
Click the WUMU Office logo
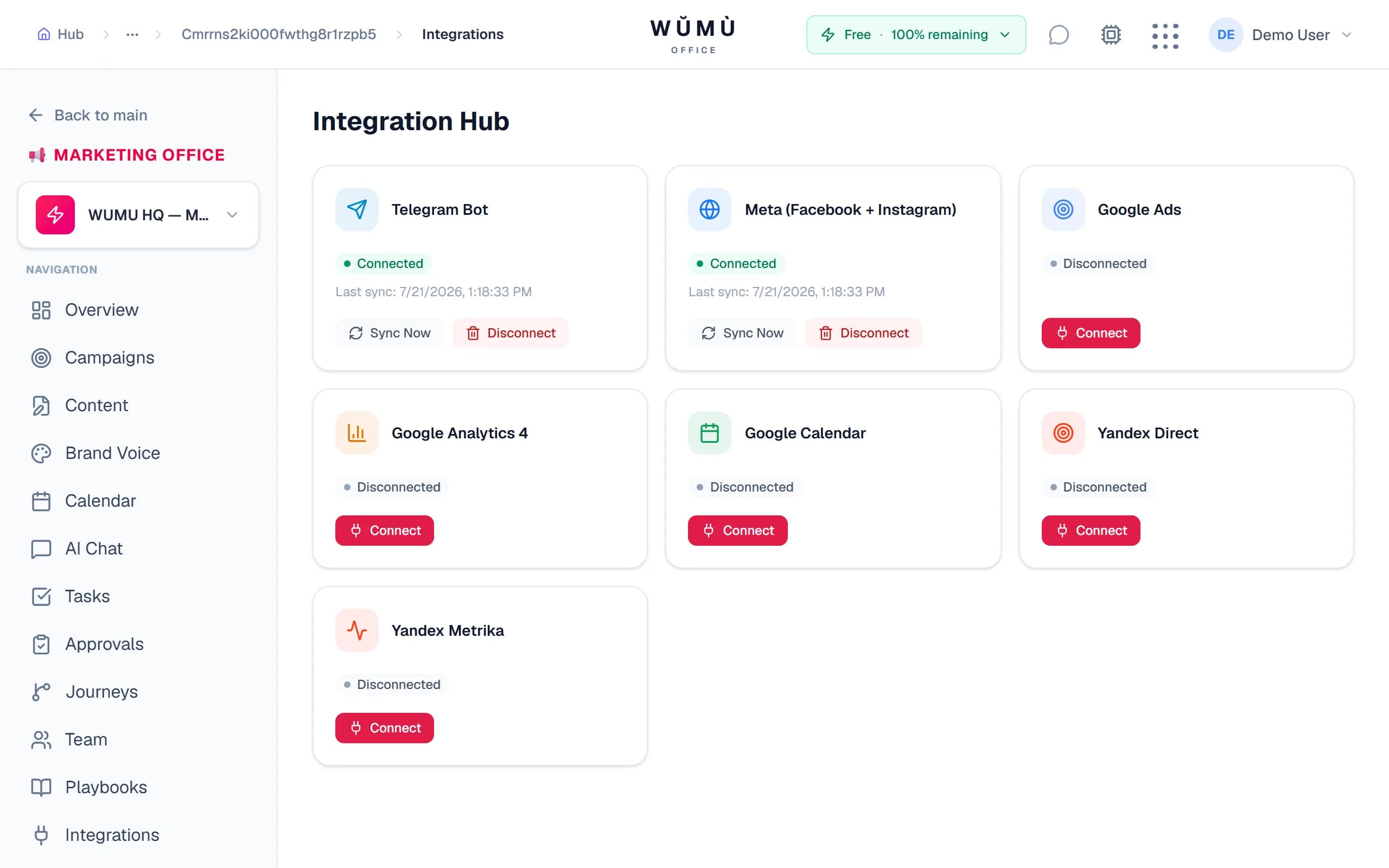coord(693,35)
